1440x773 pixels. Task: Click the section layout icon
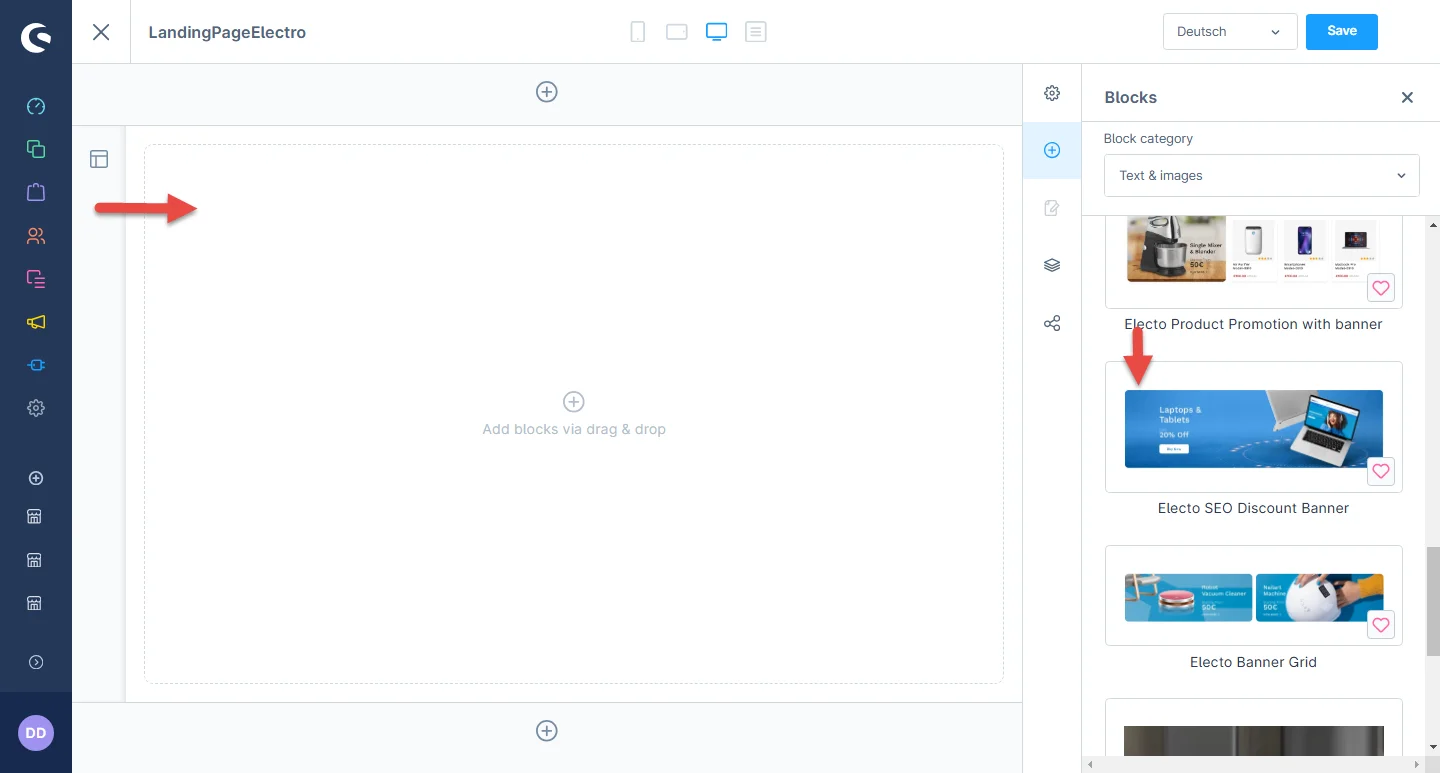(x=99, y=159)
